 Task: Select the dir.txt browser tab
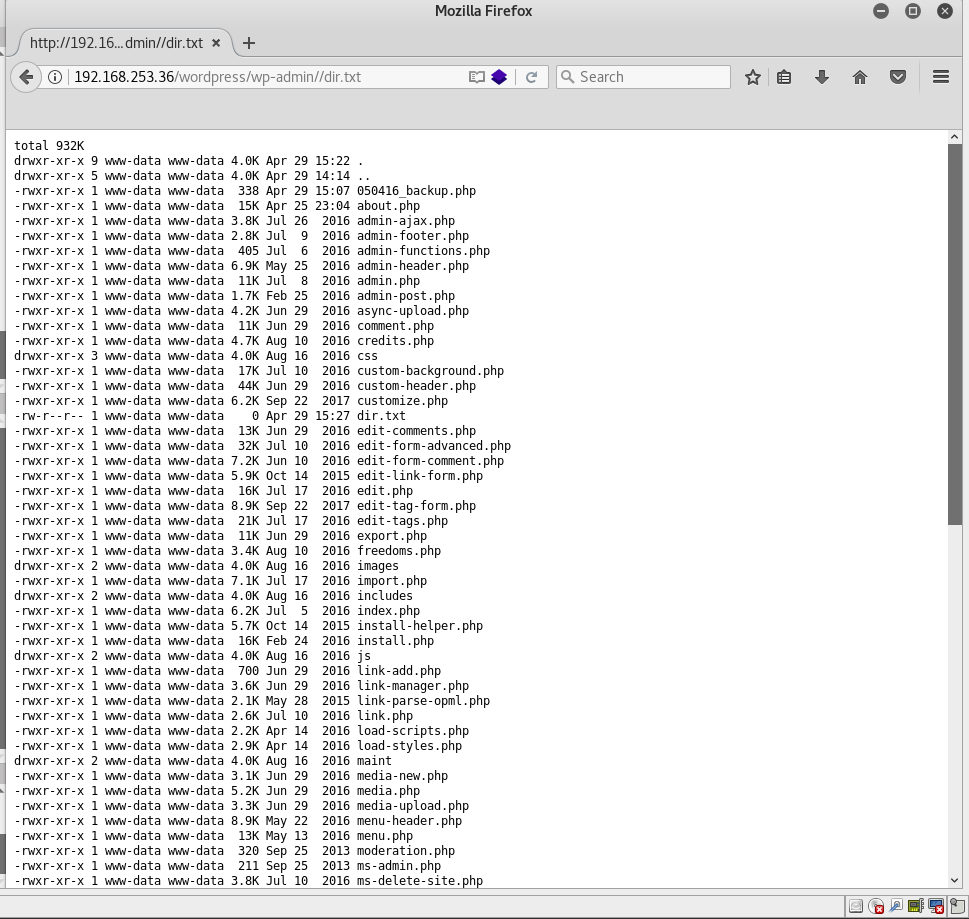pos(115,43)
